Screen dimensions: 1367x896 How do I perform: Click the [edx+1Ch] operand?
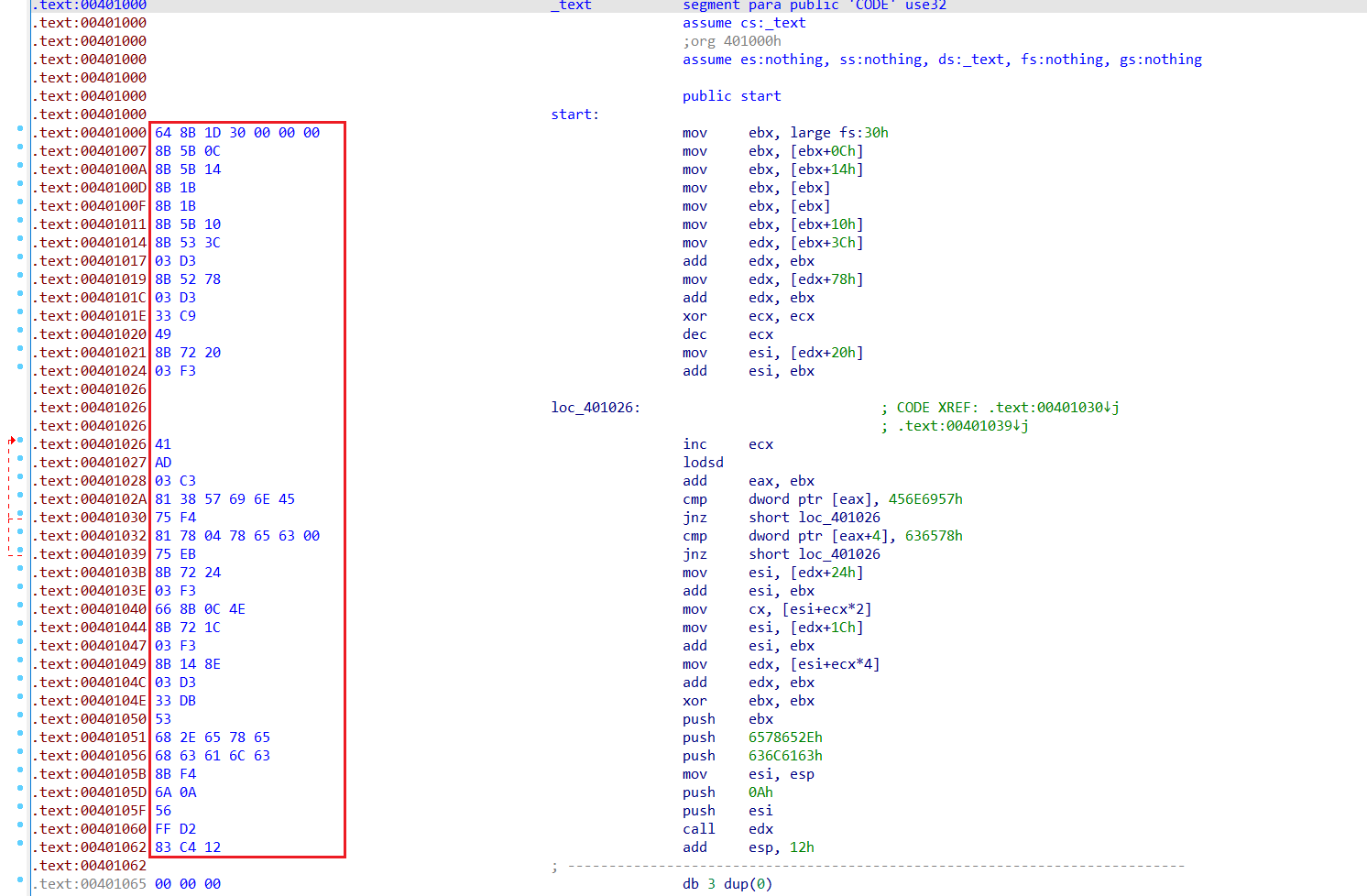(826, 628)
